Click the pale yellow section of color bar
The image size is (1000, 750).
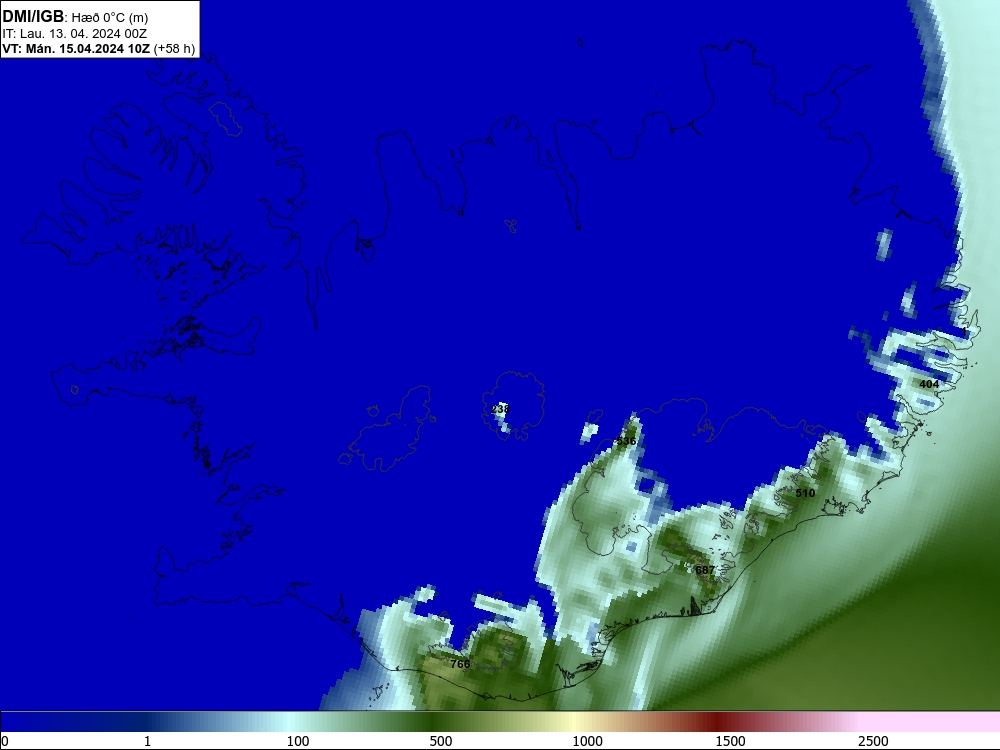pyautogui.click(x=574, y=722)
